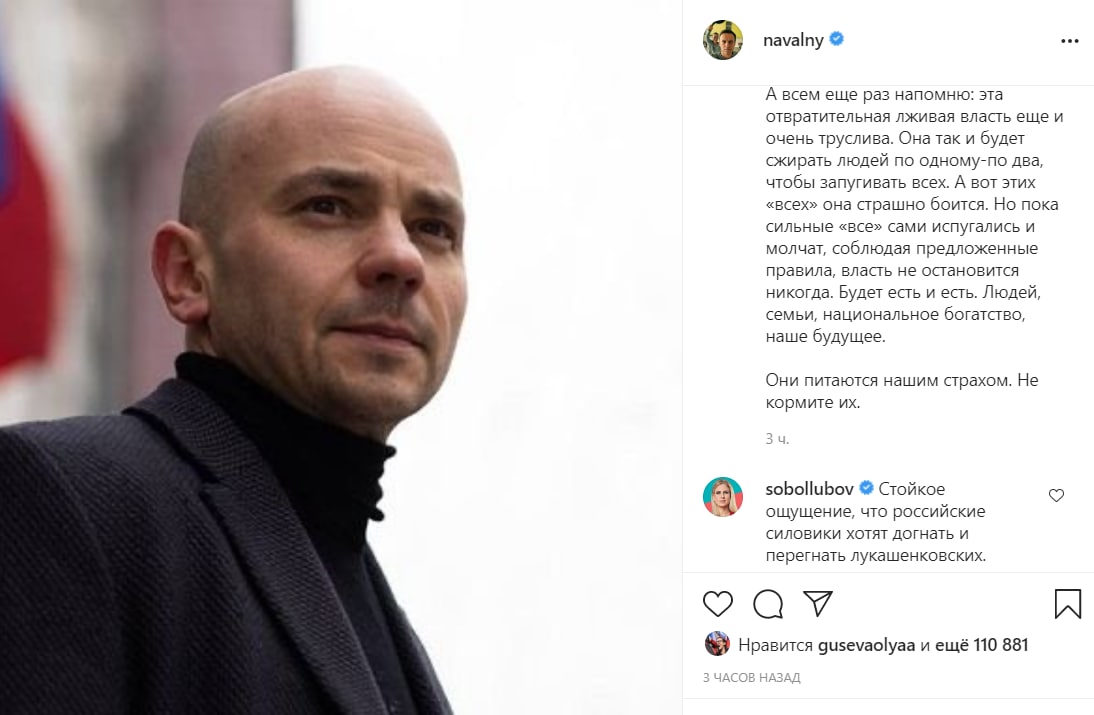The height and width of the screenshot is (715, 1094).
Task: Open navalny profile picture avatar
Action: (722, 40)
